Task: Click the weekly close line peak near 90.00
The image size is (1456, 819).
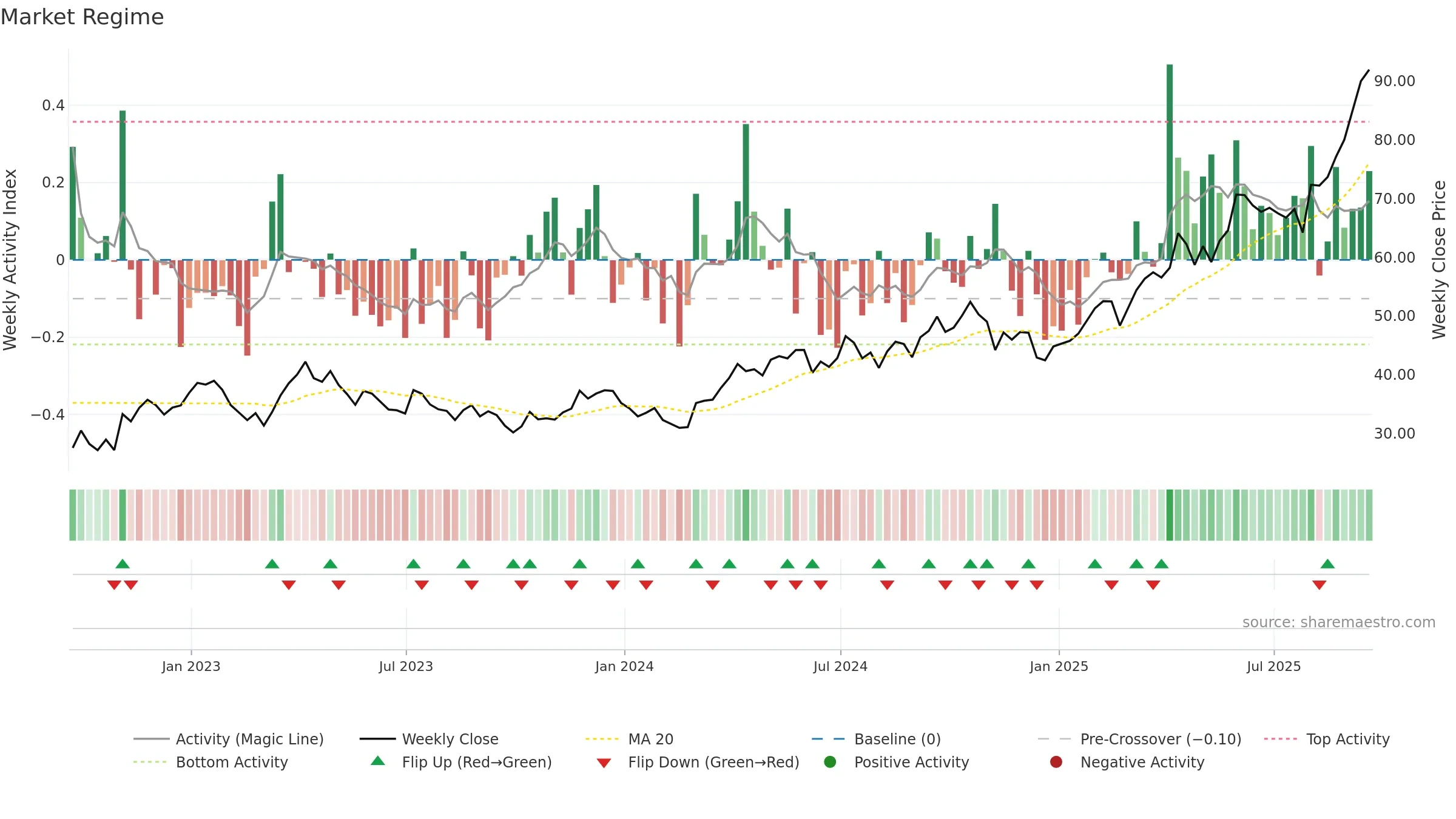Action: click(1369, 70)
